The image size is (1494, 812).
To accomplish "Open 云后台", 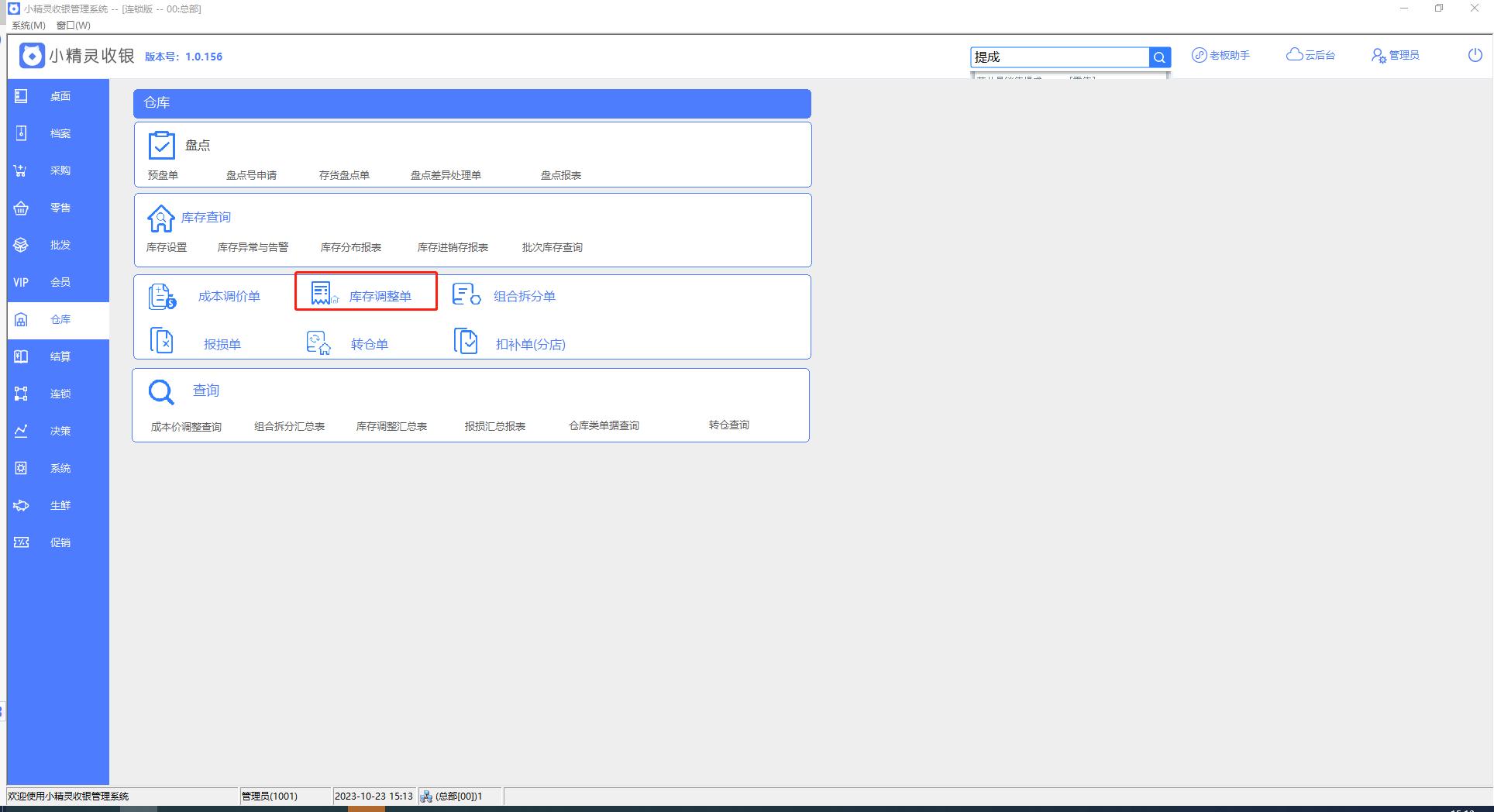I will click(x=1310, y=55).
